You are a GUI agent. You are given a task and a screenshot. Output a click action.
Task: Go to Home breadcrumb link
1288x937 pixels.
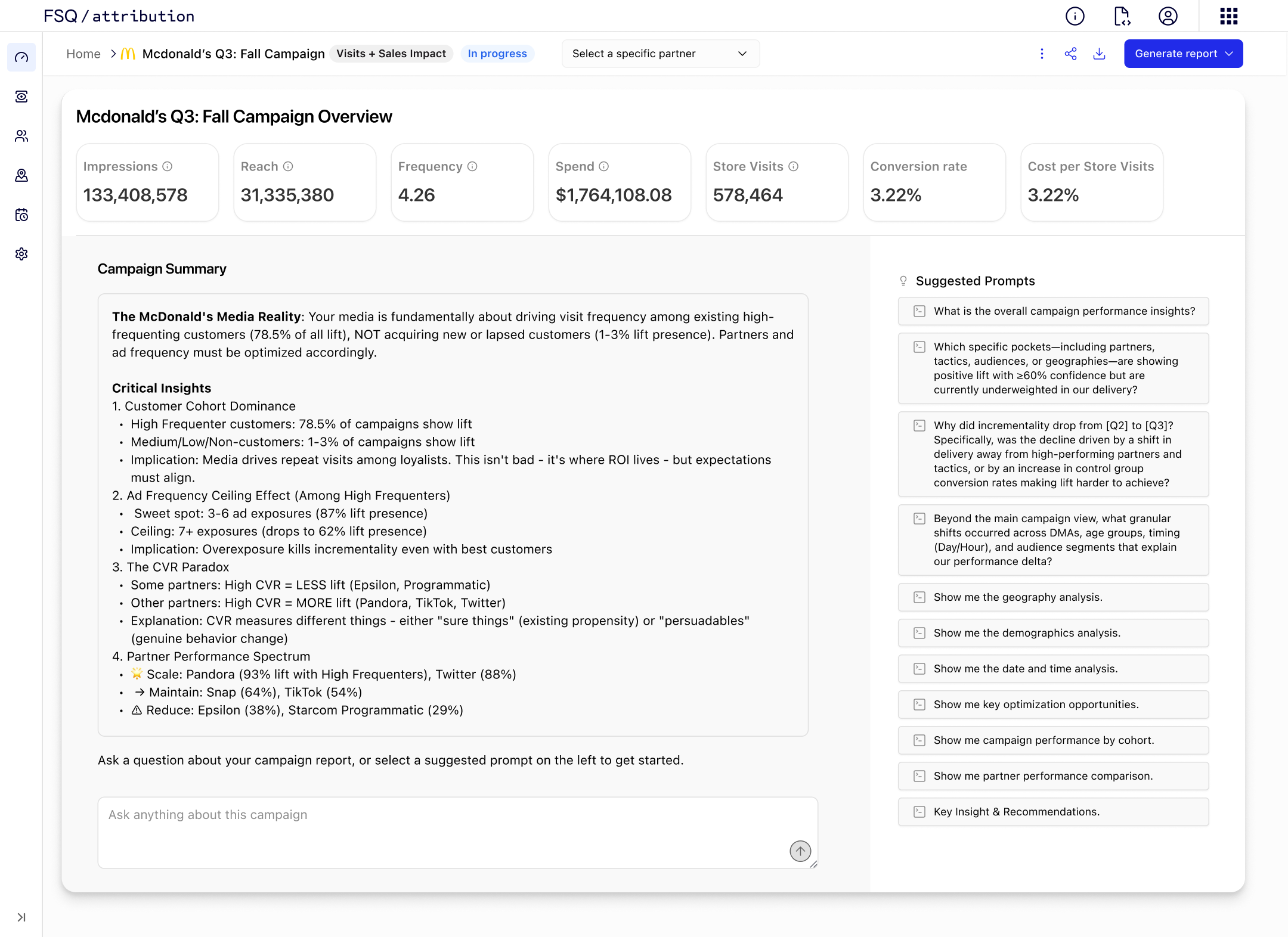pos(83,54)
